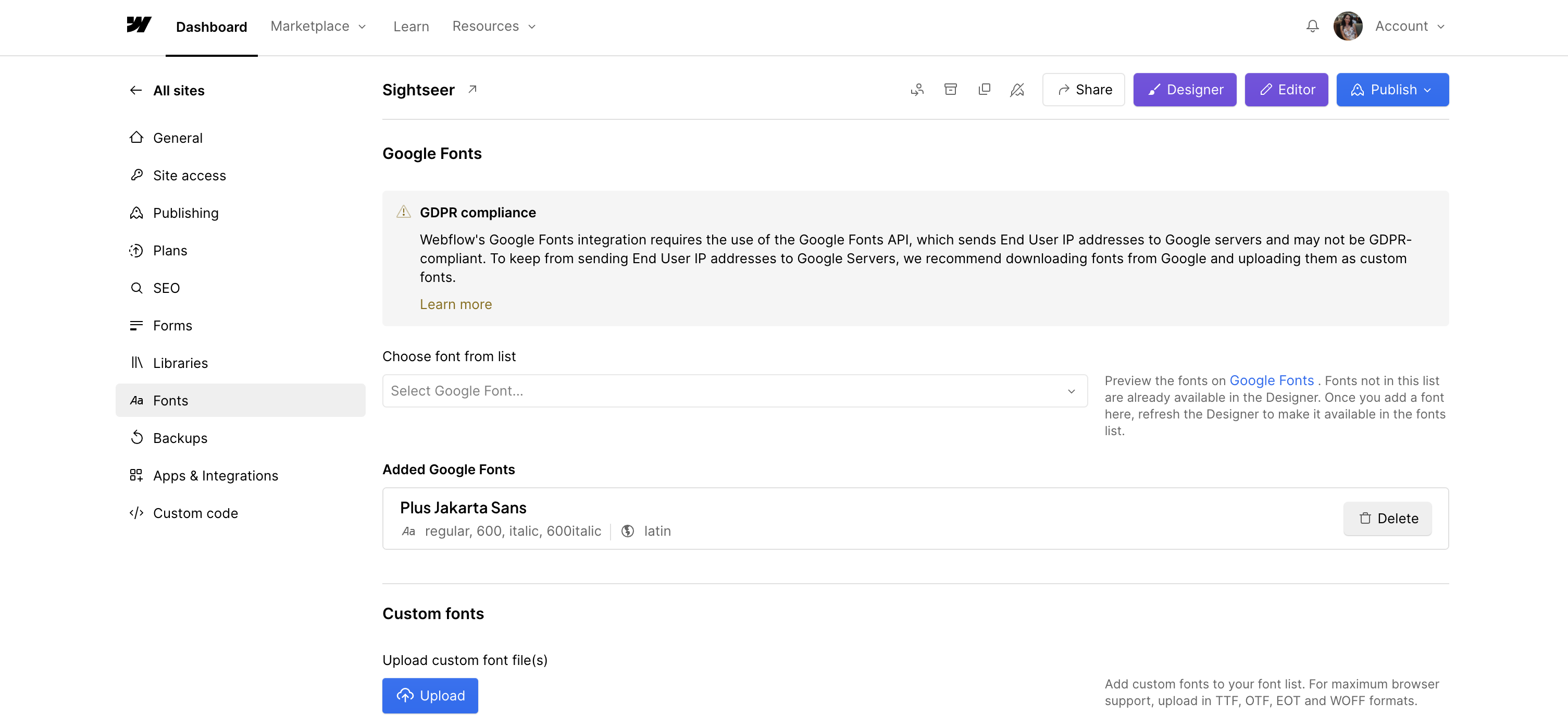Click the 'Google Fonts' section heading
Viewport: 1568px width, 715px height.
coord(431,154)
